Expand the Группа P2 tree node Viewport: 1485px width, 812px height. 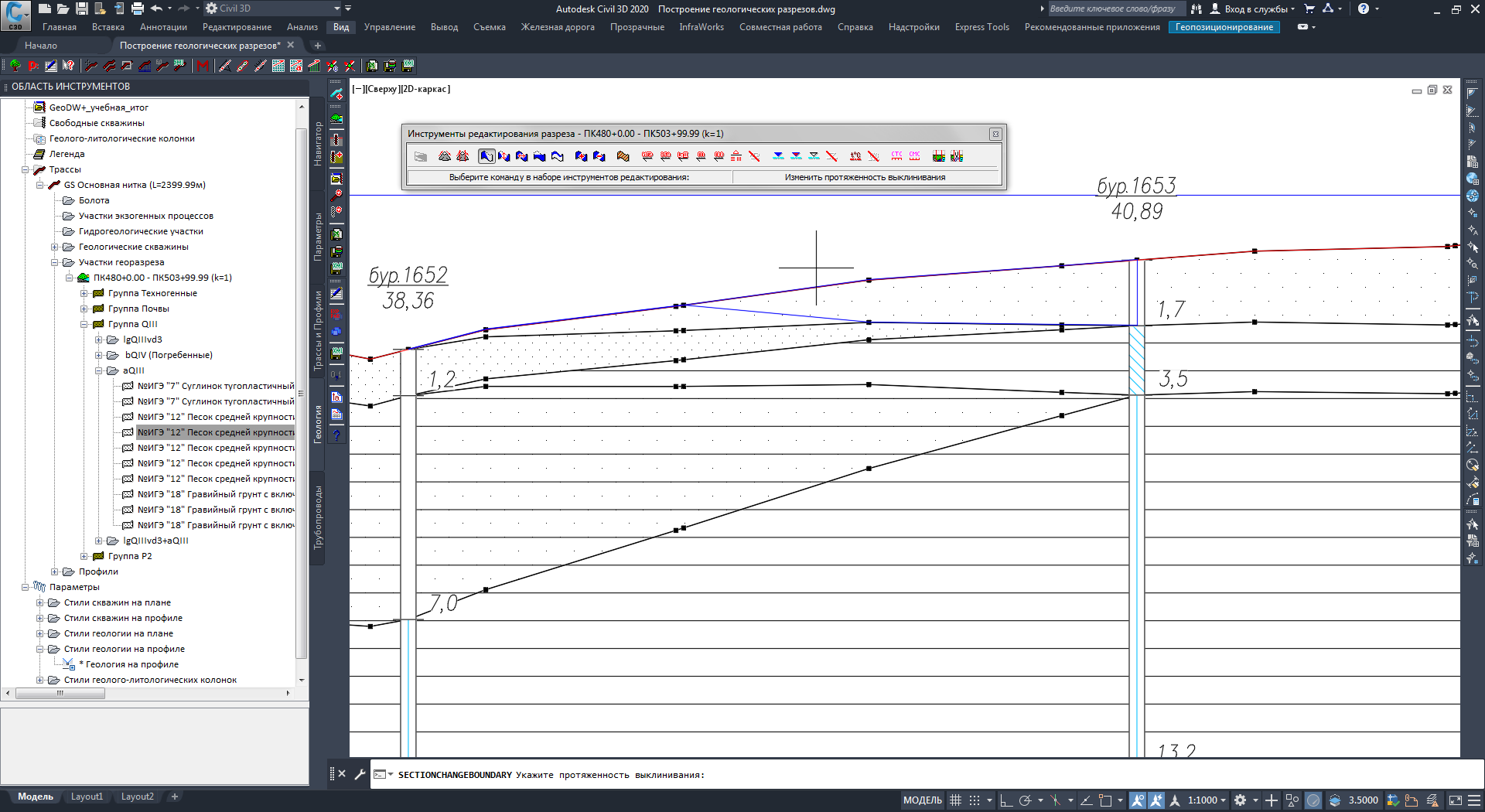(84, 556)
